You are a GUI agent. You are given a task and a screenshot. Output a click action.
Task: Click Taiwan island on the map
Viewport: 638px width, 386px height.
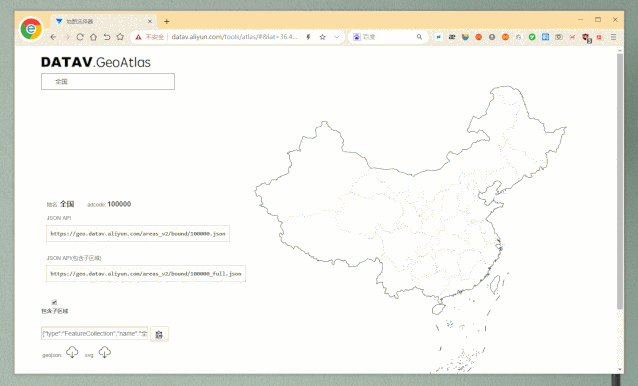(495, 284)
